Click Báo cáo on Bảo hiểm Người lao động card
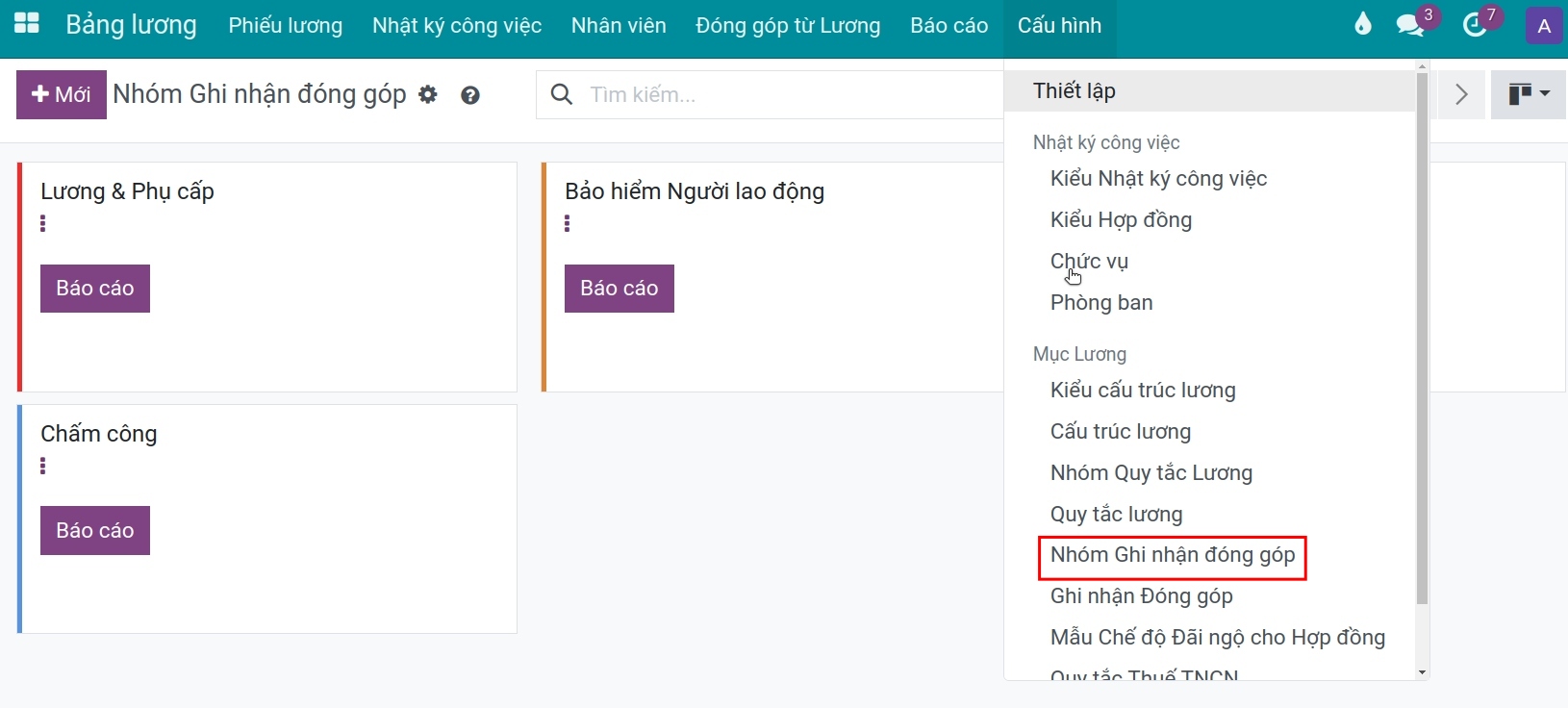 click(620, 289)
